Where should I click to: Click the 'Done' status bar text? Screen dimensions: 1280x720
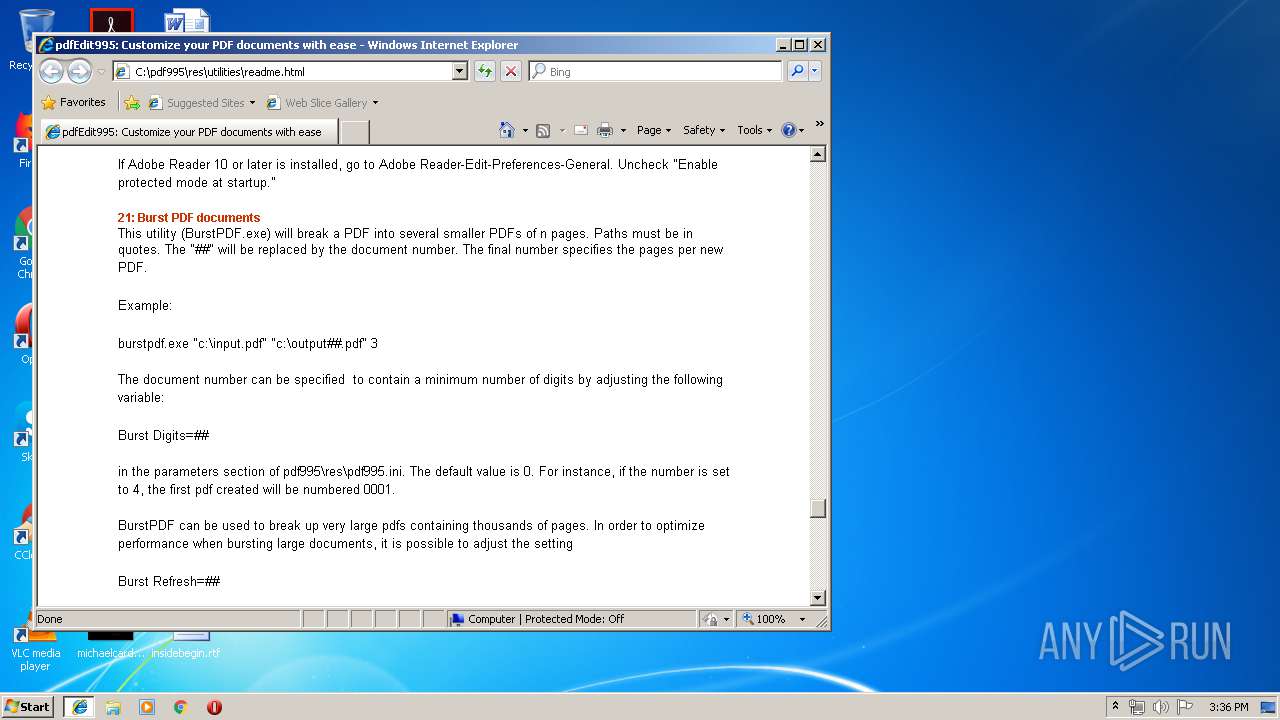coord(50,619)
